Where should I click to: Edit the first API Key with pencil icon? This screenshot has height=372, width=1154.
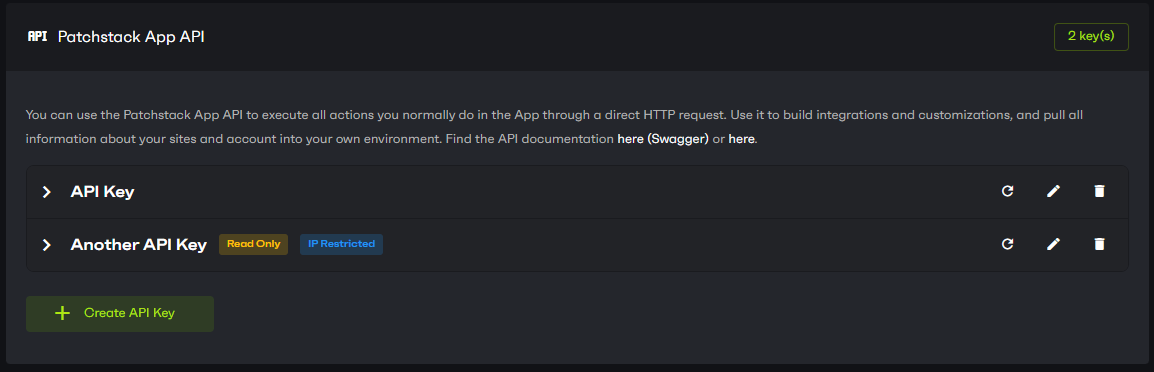(1053, 192)
